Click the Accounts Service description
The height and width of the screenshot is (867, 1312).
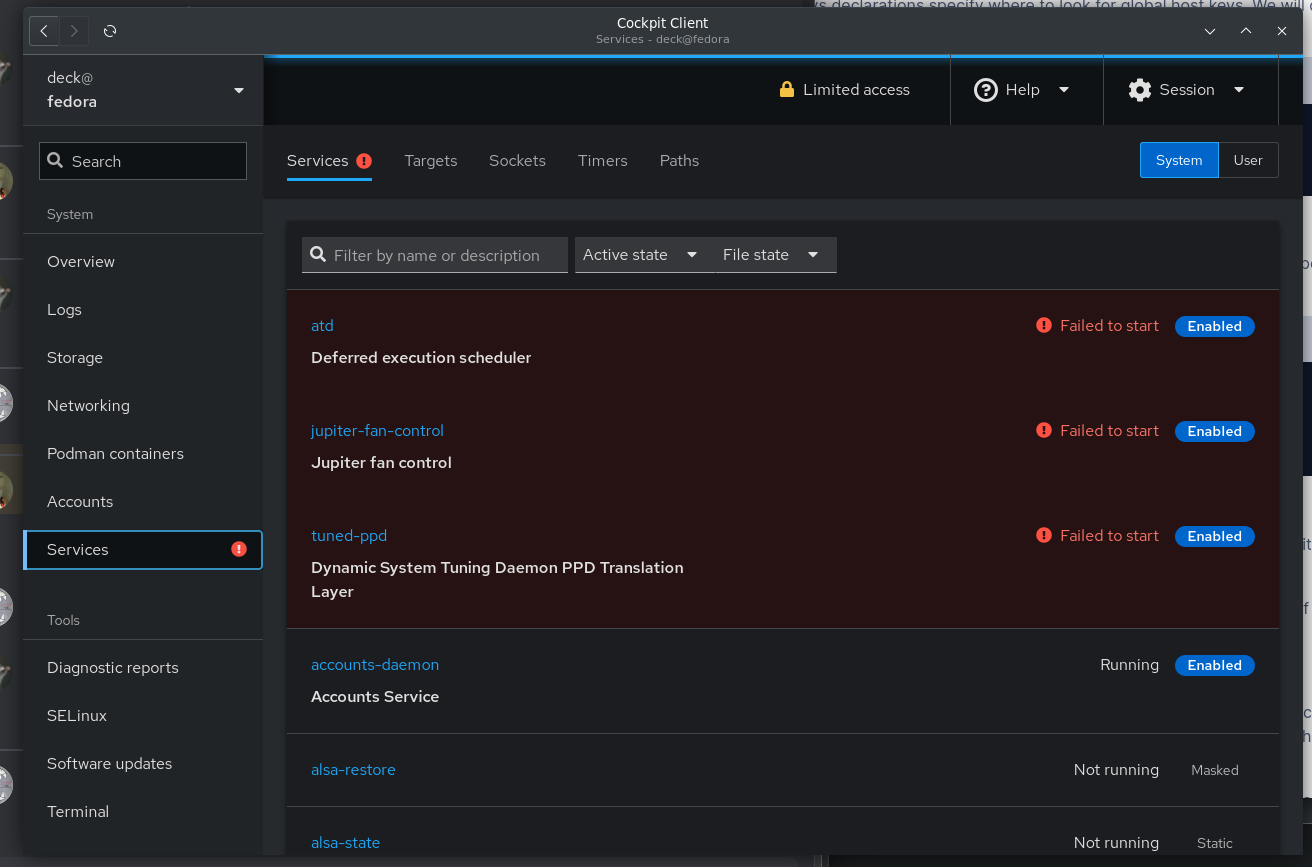375,697
